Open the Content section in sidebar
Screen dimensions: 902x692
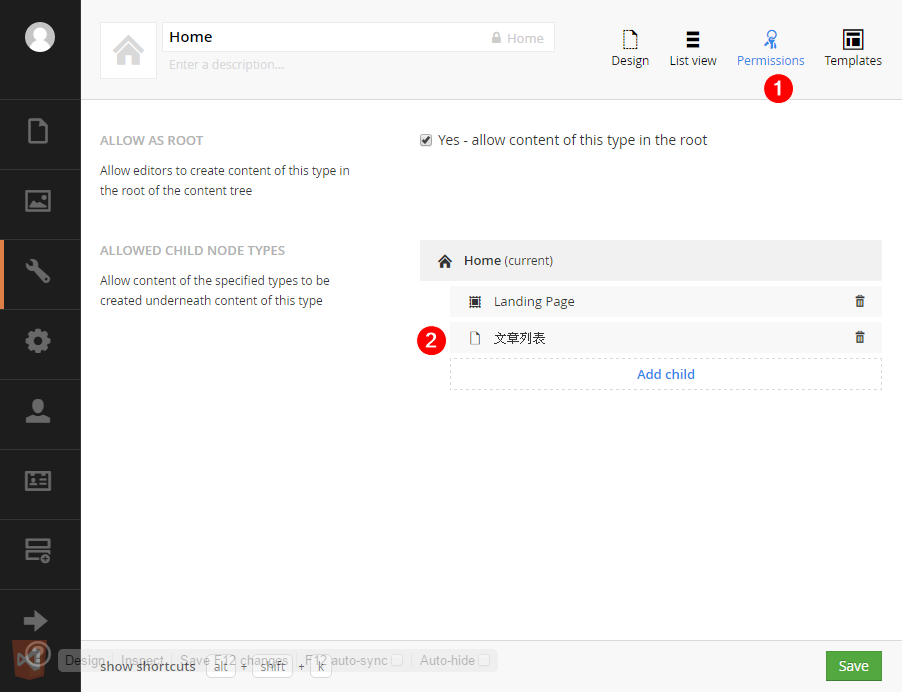tap(38, 131)
